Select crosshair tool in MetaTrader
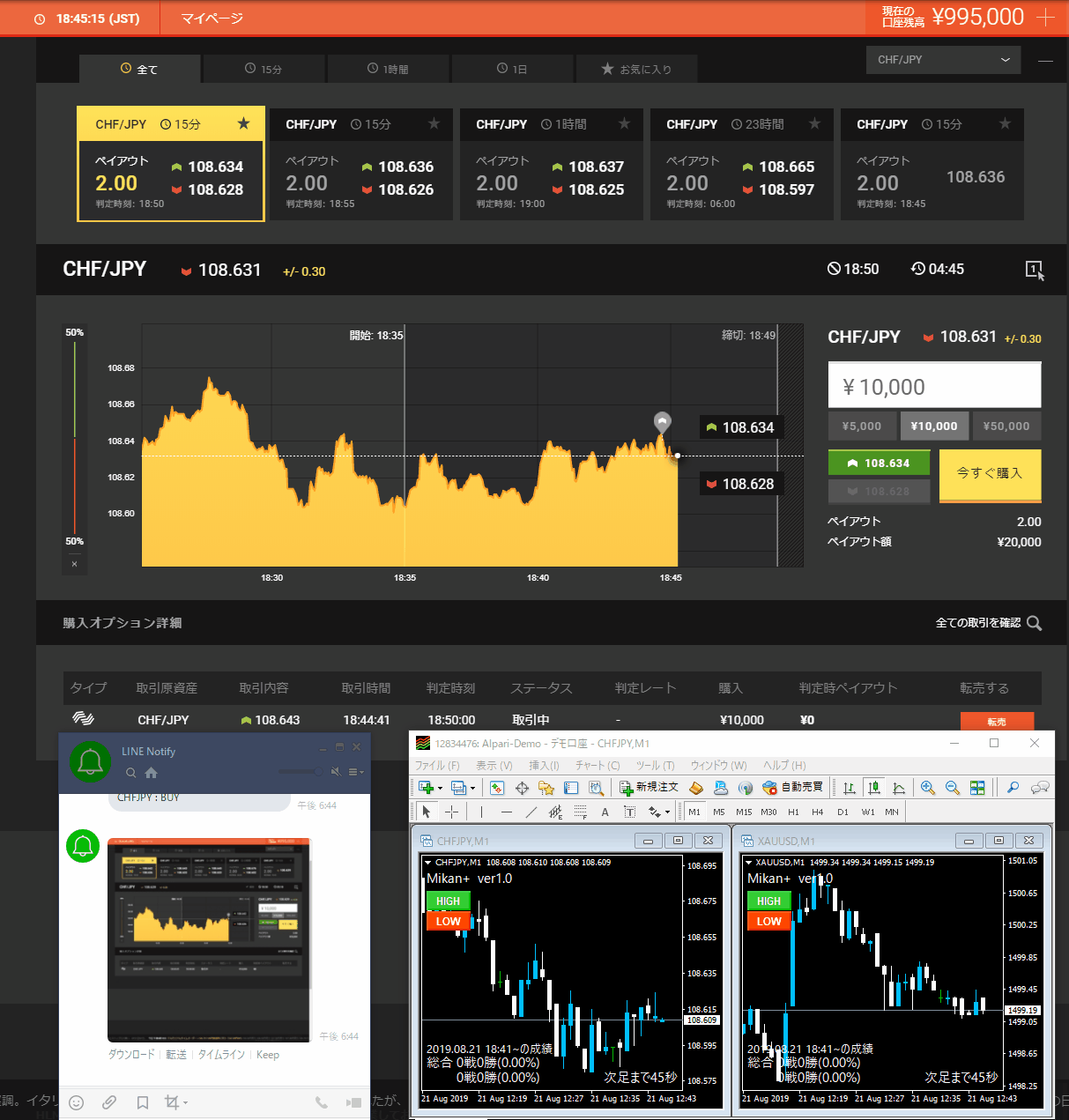 click(451, 812)
